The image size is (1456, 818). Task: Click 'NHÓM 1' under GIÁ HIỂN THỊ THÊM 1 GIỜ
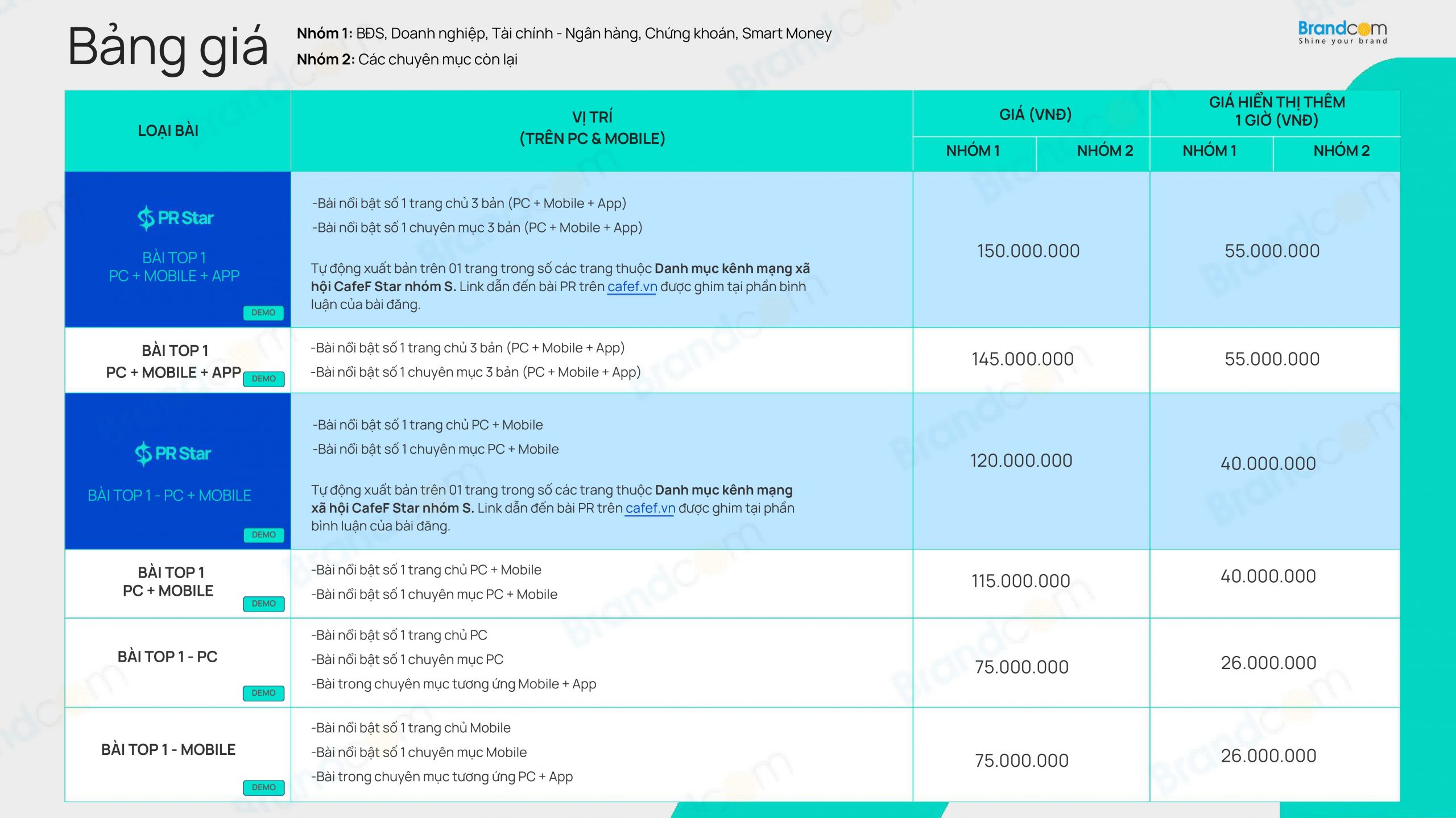click(x=1209, y=151)
